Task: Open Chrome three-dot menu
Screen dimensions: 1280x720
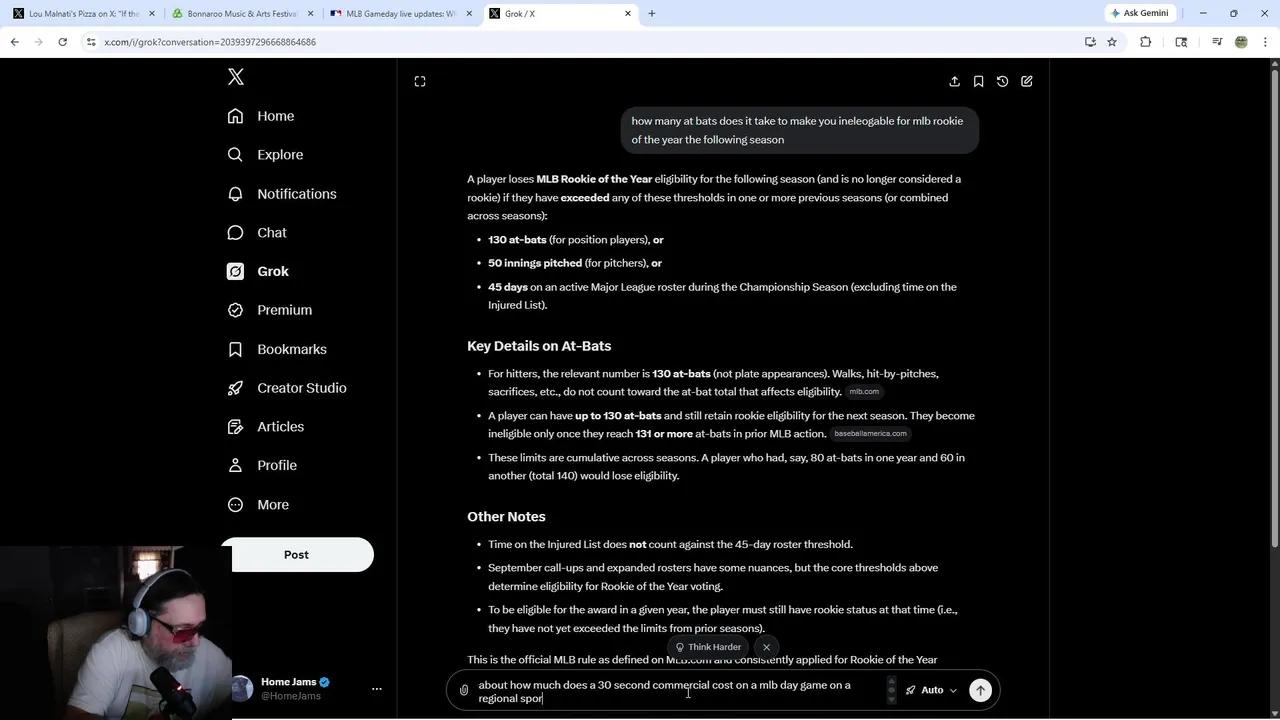Action: click(1265, 42)
